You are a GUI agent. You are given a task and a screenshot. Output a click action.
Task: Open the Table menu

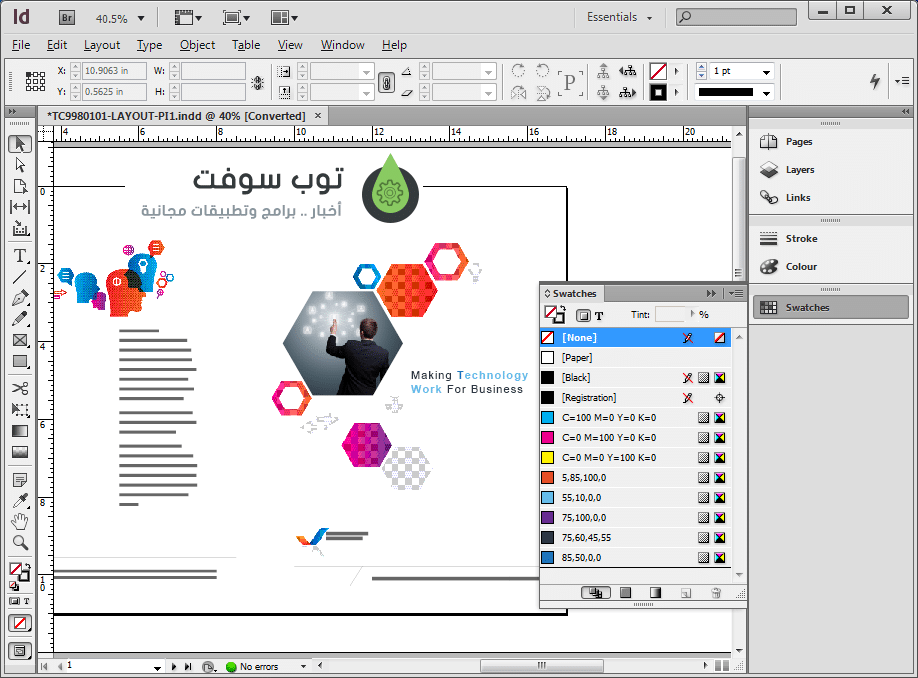click(x=246, y=45)
